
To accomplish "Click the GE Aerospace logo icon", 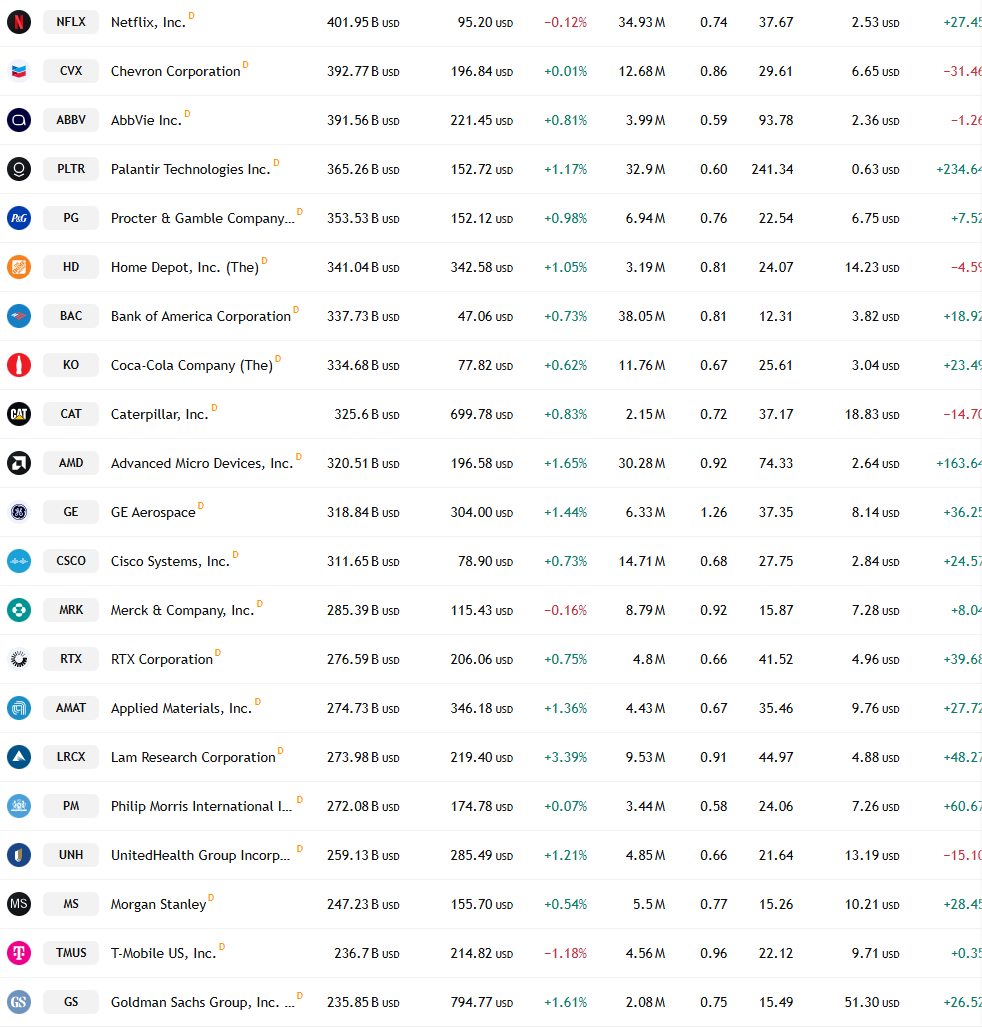I will point(19,512).
